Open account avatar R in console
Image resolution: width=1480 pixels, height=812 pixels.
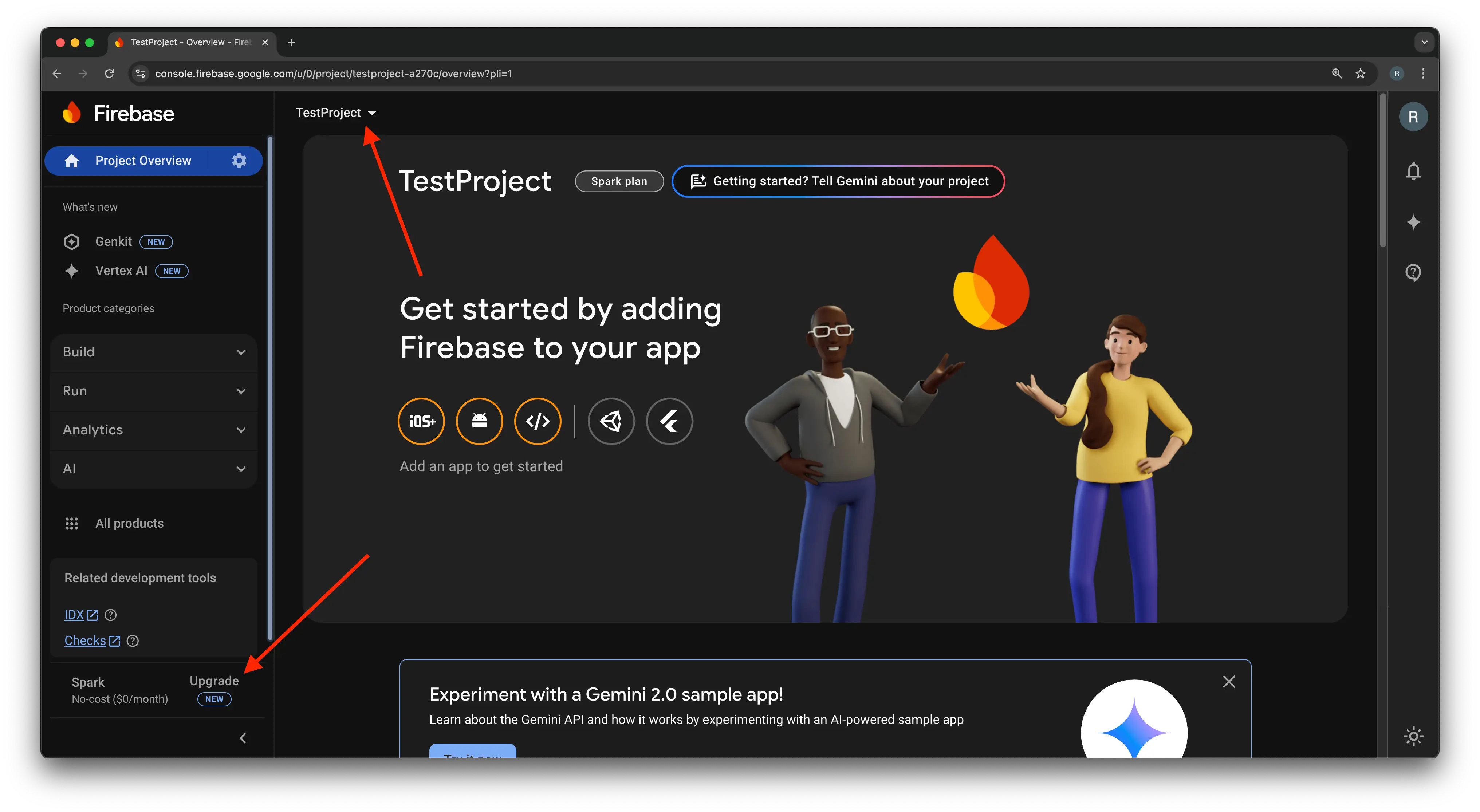click(1413, 117)
